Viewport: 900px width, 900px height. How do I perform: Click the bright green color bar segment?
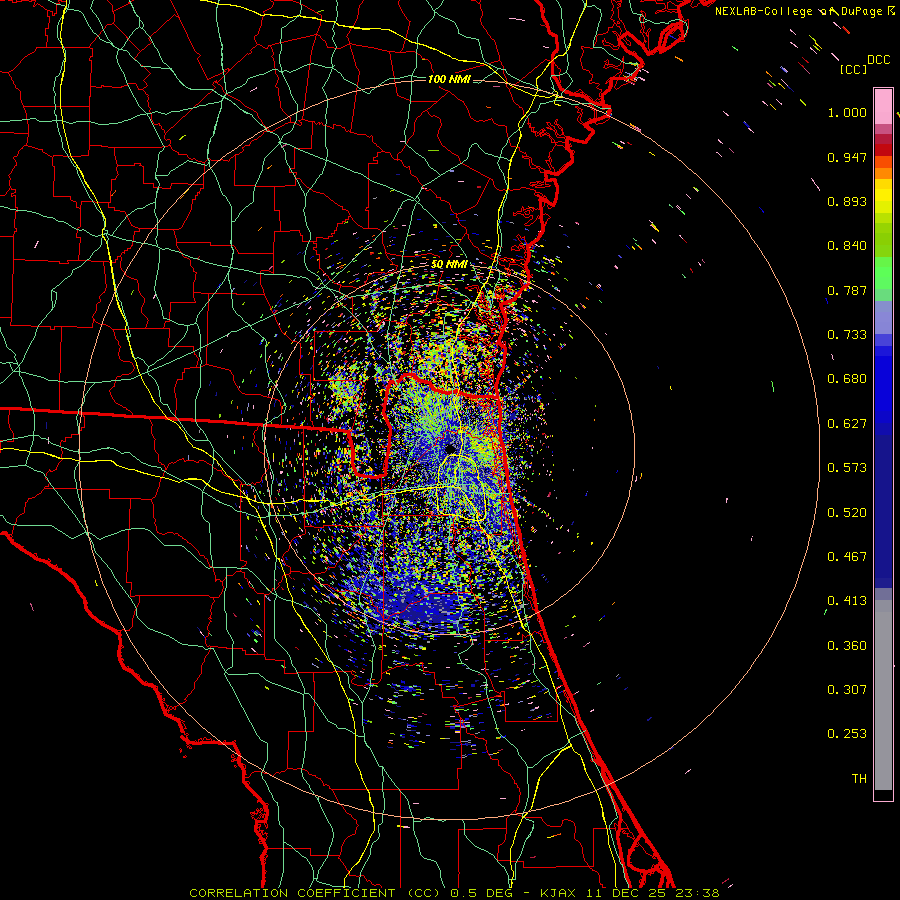(883, 274)
